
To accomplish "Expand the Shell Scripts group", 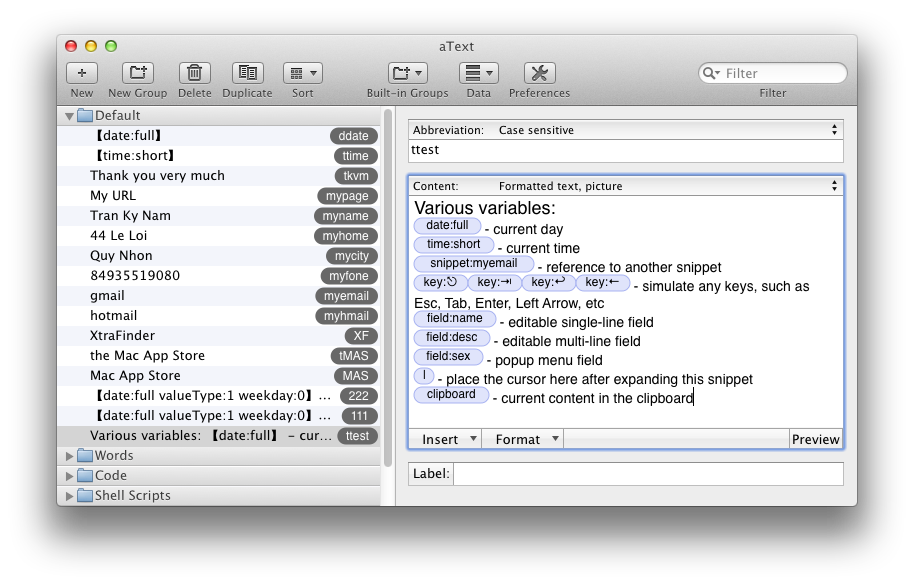I will (69, 496).
